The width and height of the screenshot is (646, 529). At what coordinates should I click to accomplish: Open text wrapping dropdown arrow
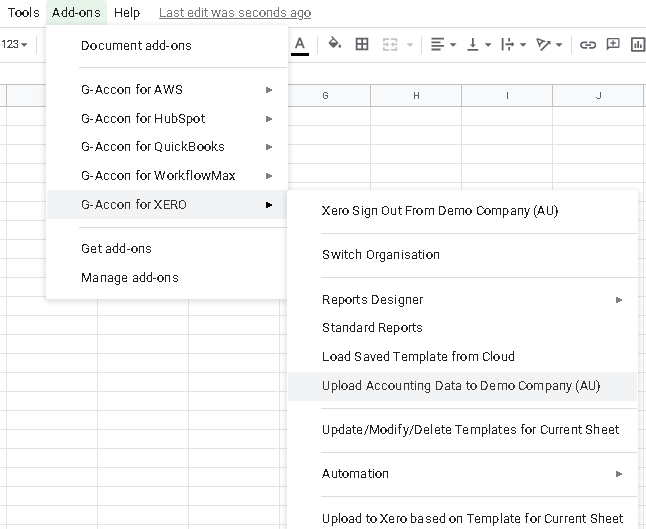click(523, 44)
